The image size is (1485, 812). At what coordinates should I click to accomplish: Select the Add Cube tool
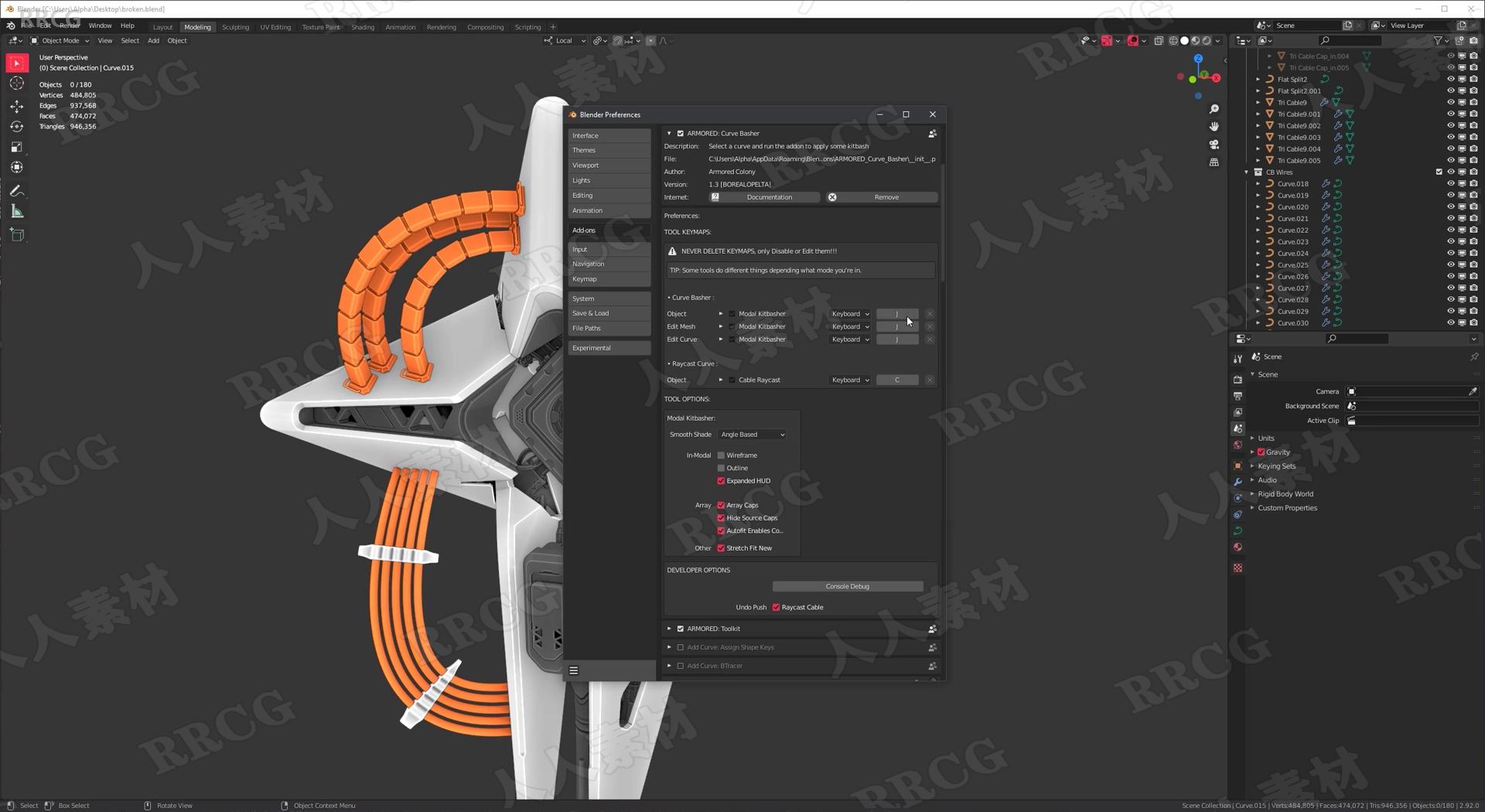tap(17, 235)
